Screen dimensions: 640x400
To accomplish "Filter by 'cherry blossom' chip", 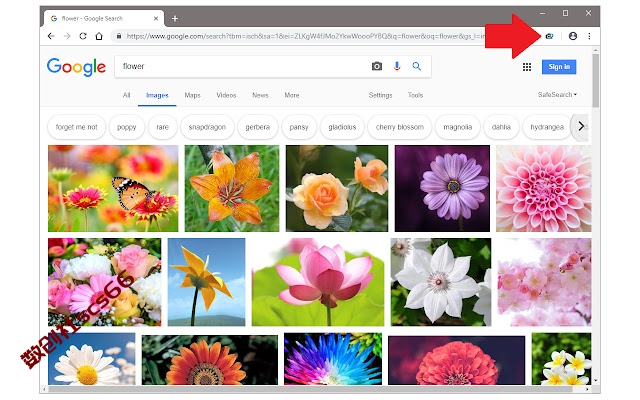I will tap(400, 127).
